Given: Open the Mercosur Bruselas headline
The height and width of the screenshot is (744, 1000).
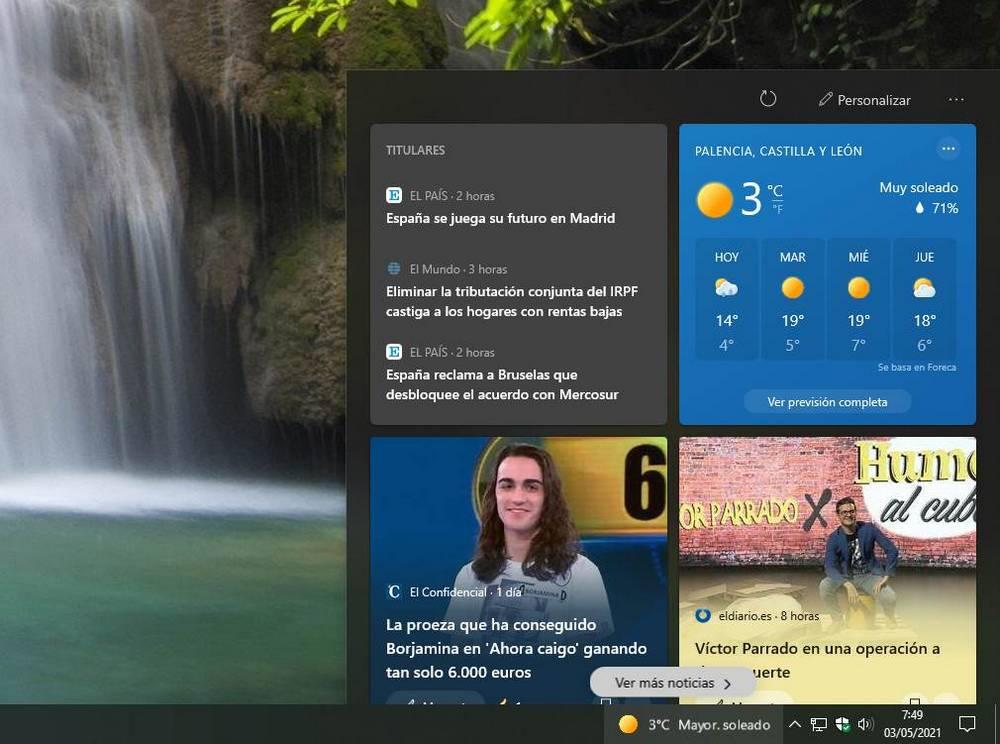Looking at the screenshot, I should [502, 384].
